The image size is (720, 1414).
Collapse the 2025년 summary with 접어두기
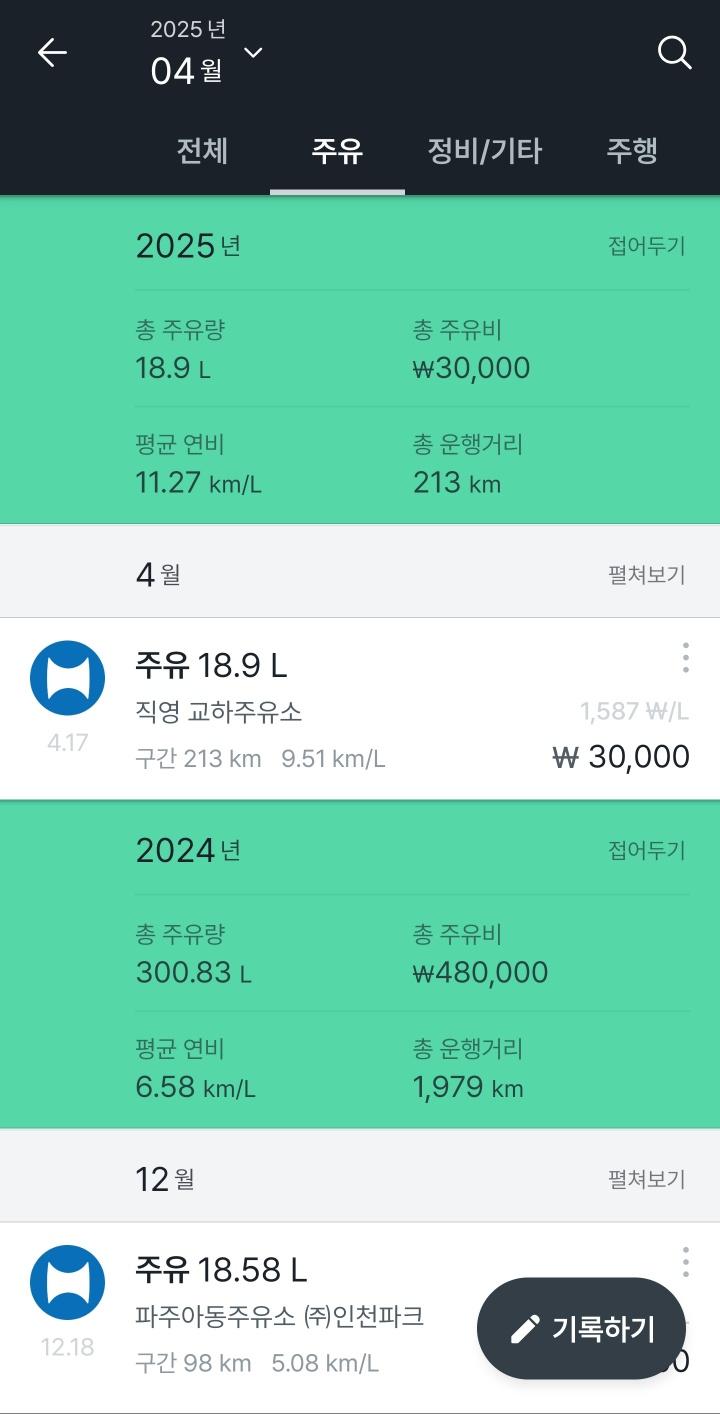point(647,246)
